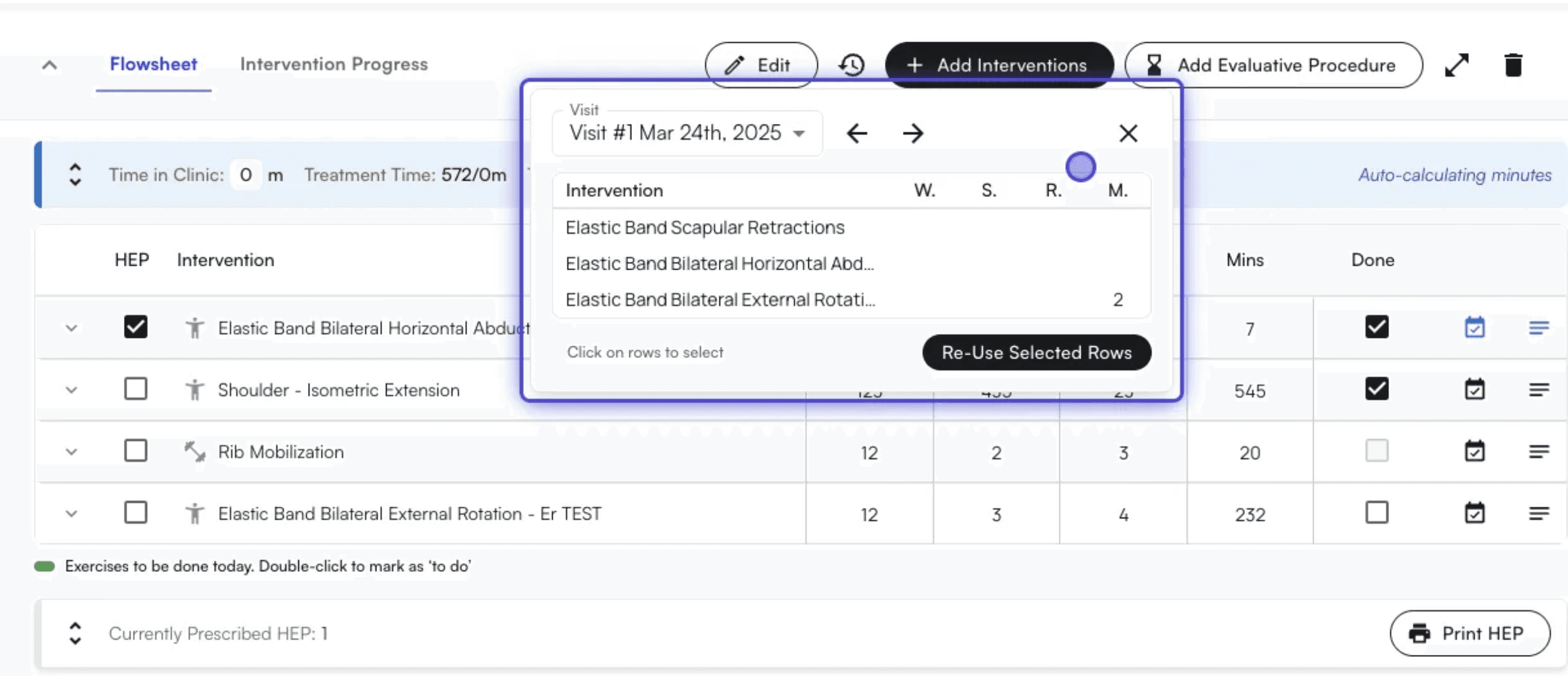
Task: Click the trash delete icon
Action: click(x=1513, y=65)
